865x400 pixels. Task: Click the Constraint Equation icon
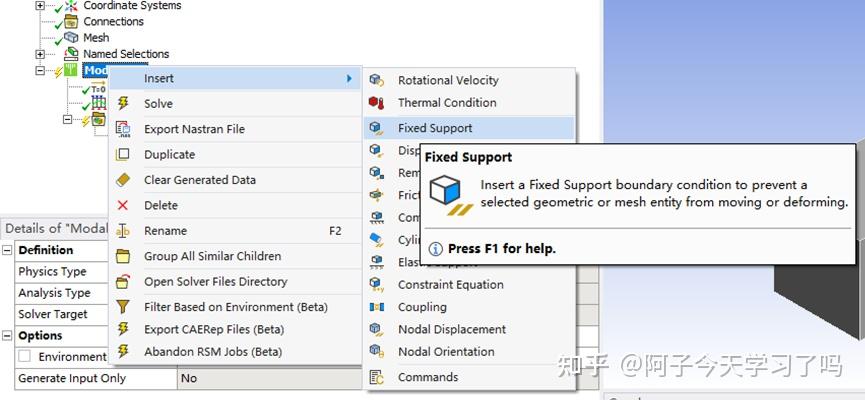[376, 285]
